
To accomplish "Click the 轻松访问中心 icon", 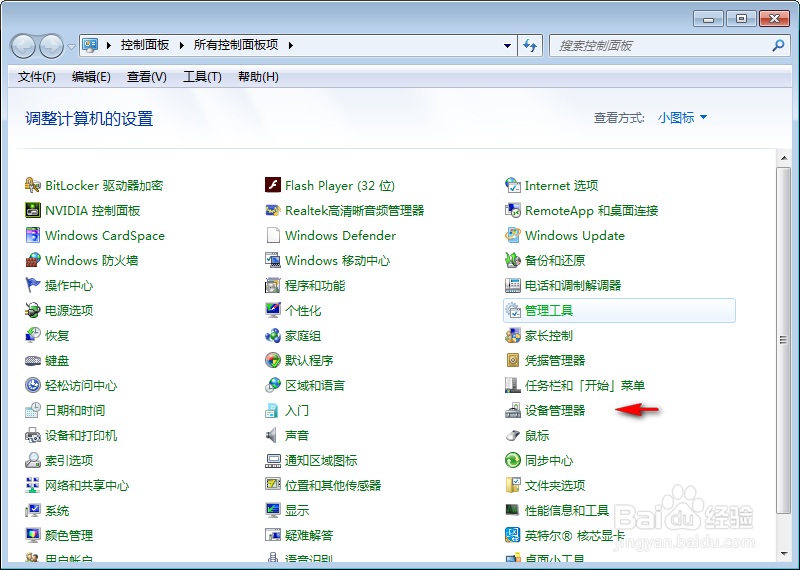I will (33, 385).
